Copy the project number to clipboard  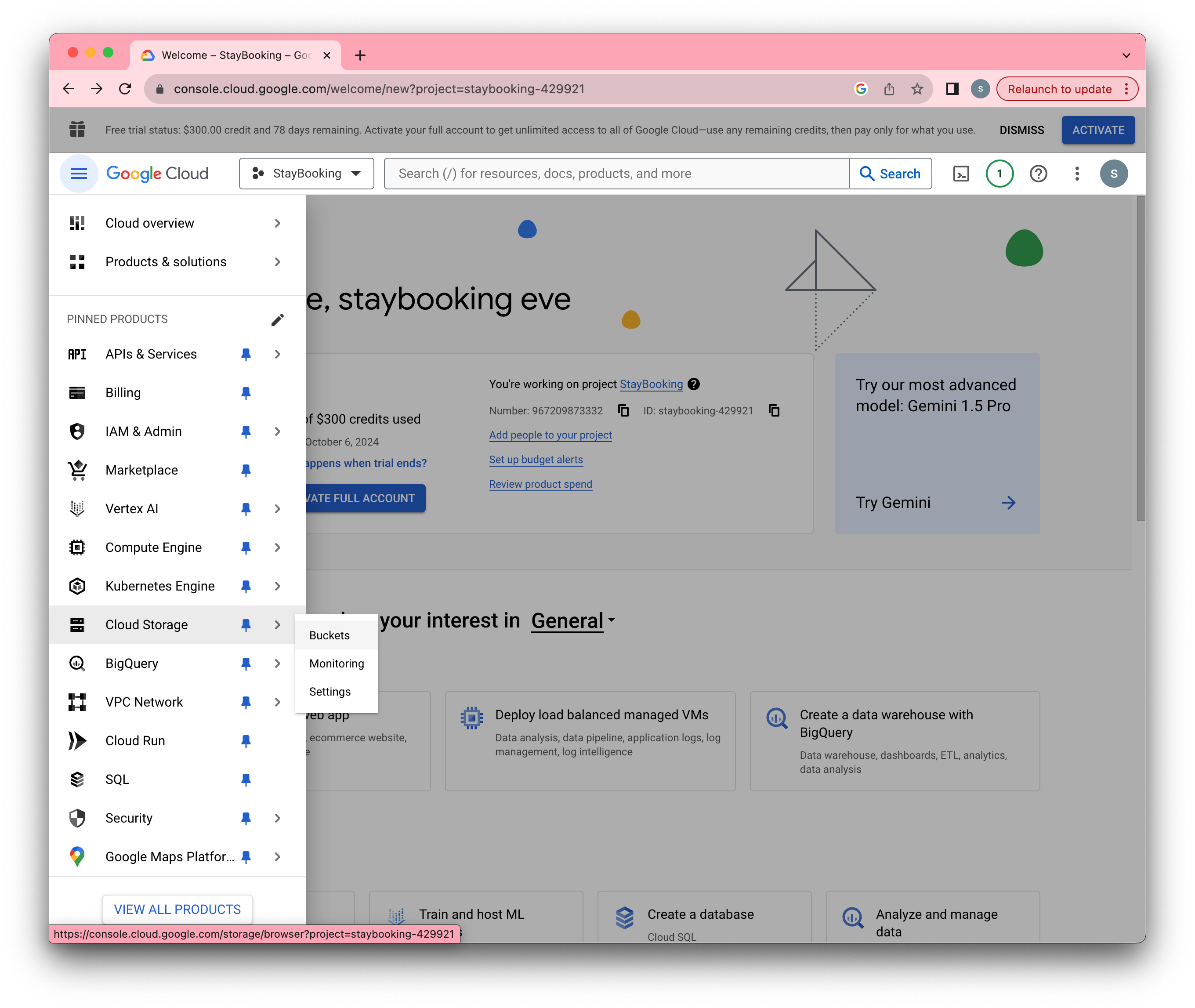click(x=623, y=410)
